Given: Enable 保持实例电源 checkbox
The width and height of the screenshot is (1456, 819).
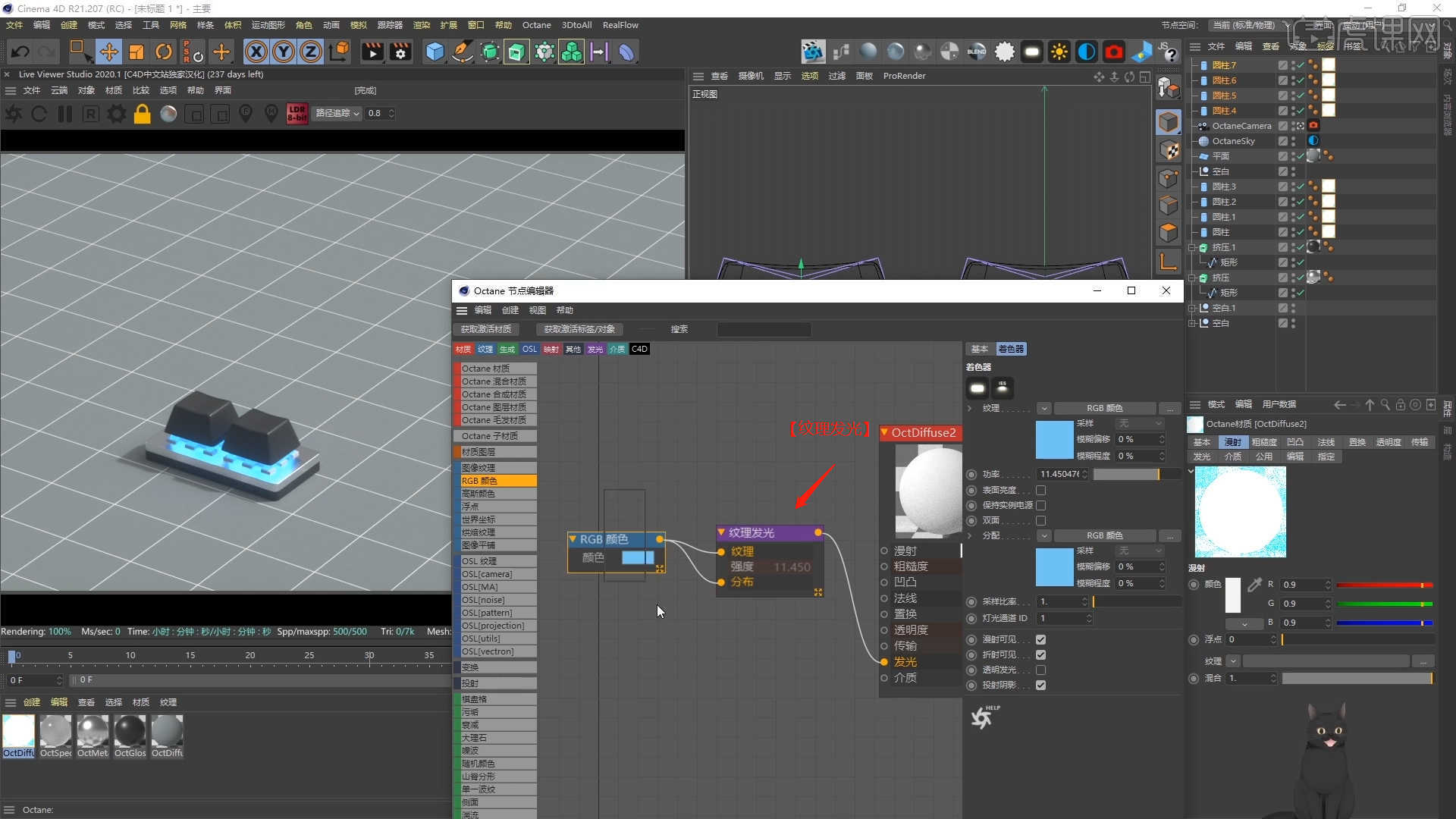Looking at the screenshot, I should 1041,505.
